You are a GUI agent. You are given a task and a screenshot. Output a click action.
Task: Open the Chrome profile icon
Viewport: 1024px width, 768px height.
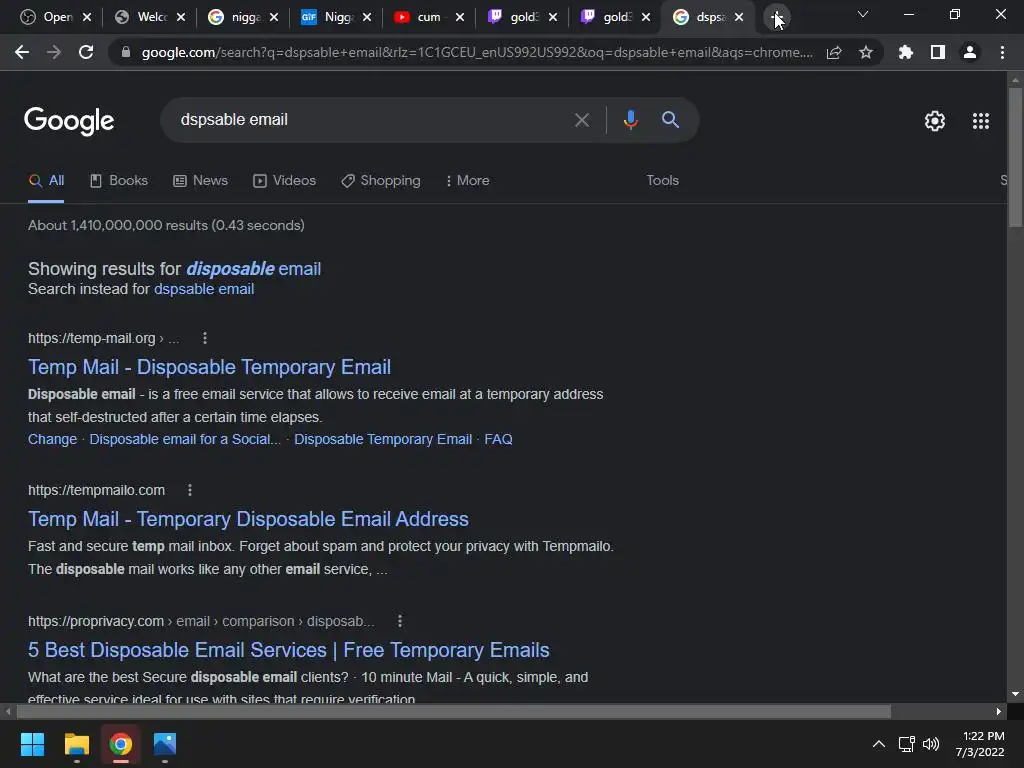click(970, 52)
